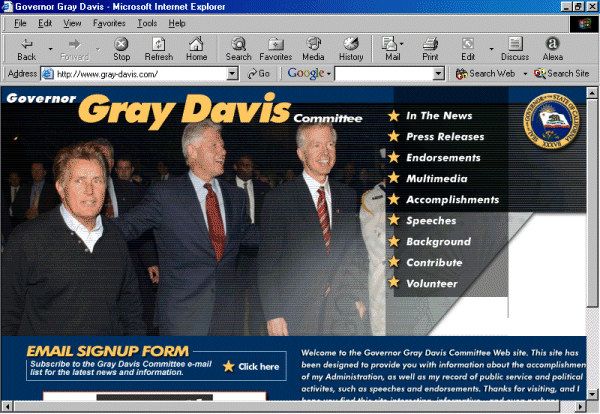This screenshot has width=600, height=414.
Task: Click the EMAIL SIGNUP FORM heading
Action: coord(108,351)
